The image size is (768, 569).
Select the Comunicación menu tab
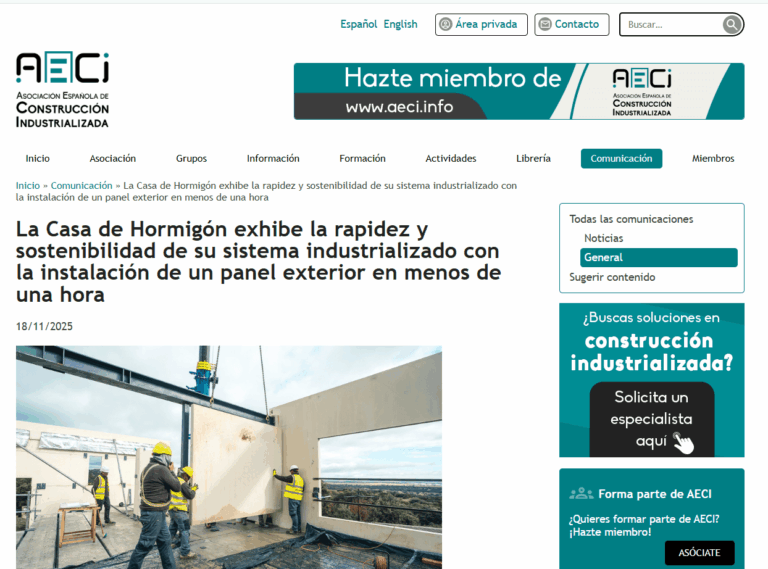621,158
